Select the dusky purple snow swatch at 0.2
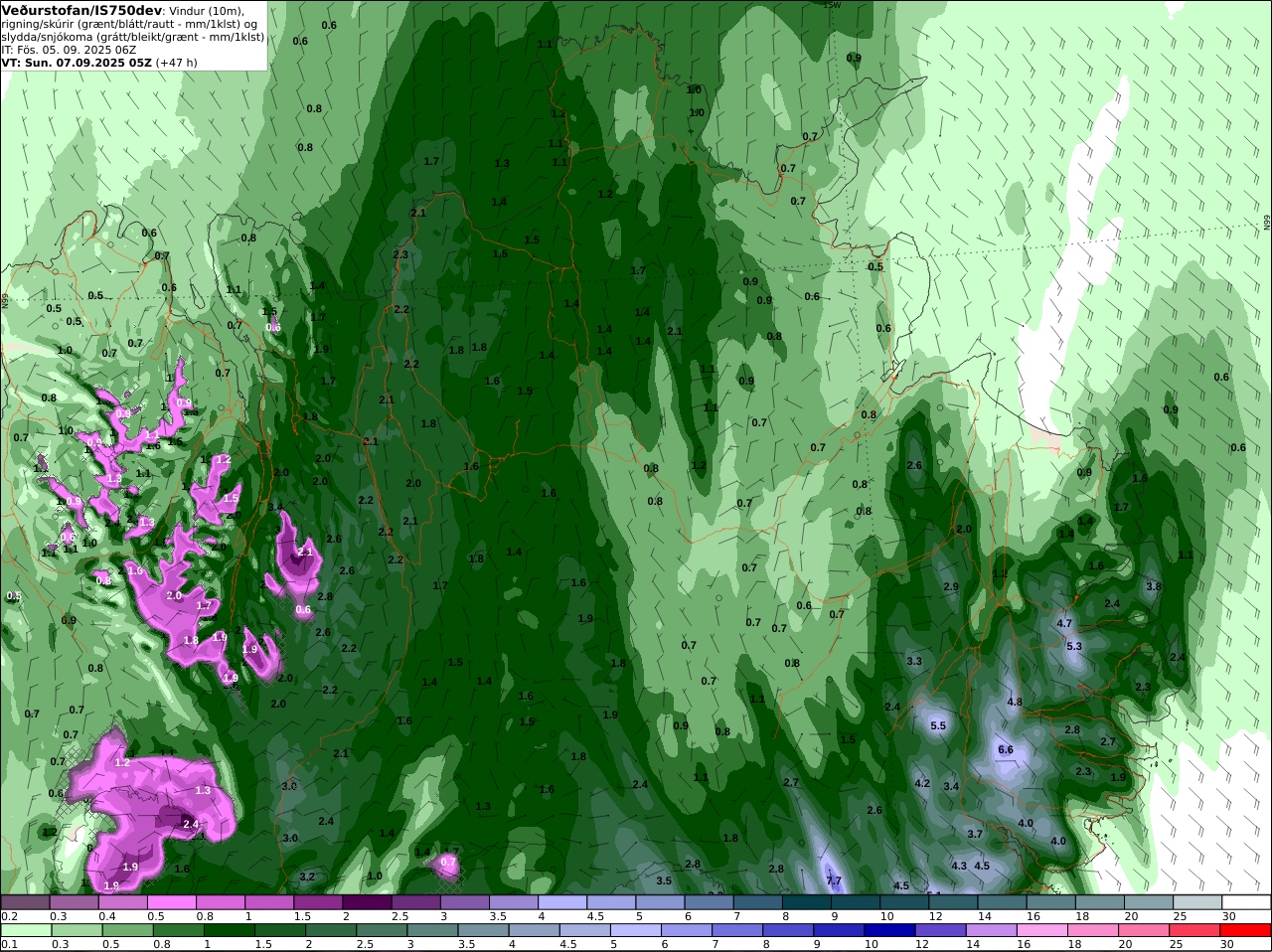1272x952 pixels. coord(25,902)
